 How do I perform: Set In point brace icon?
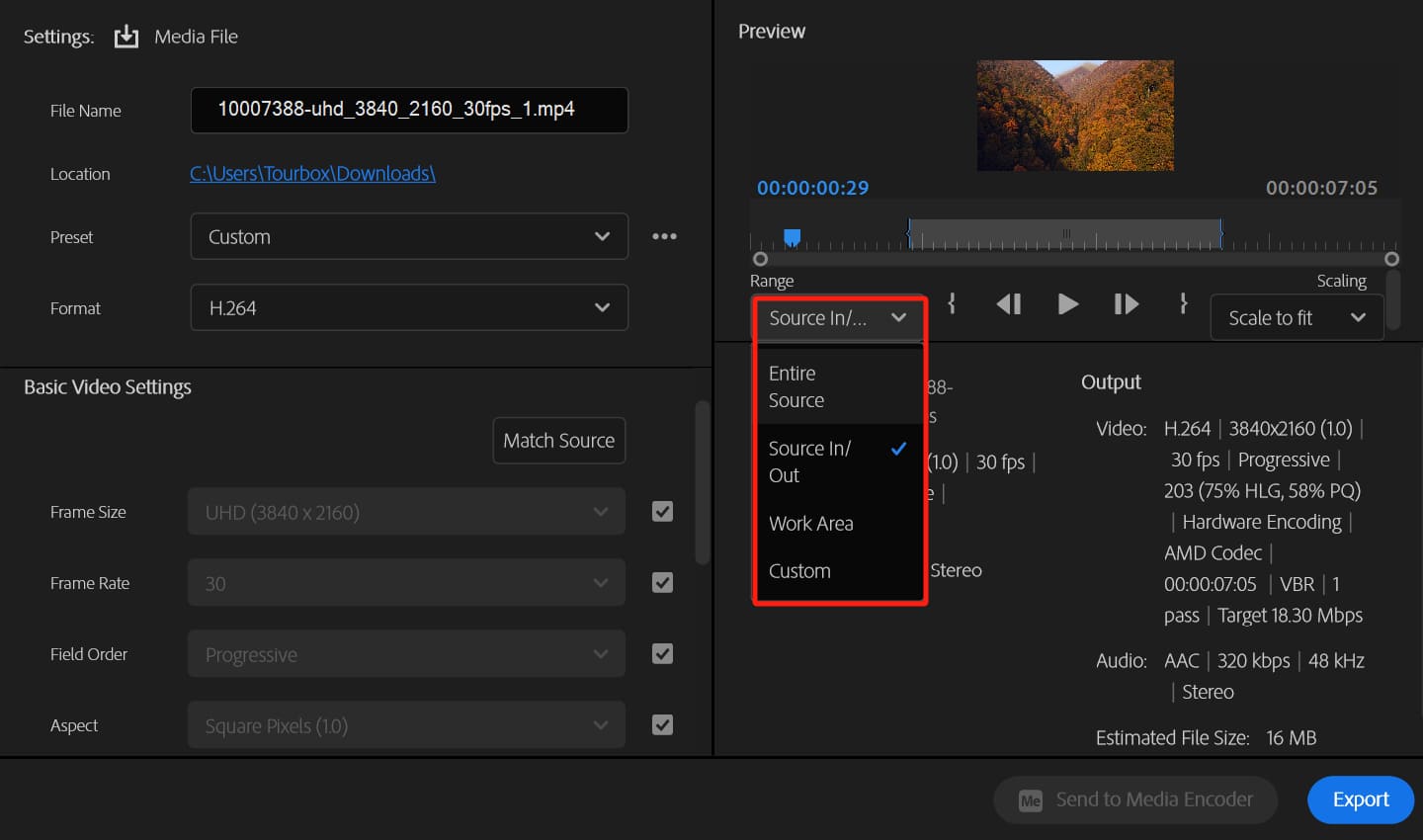(x=952, y=303)
